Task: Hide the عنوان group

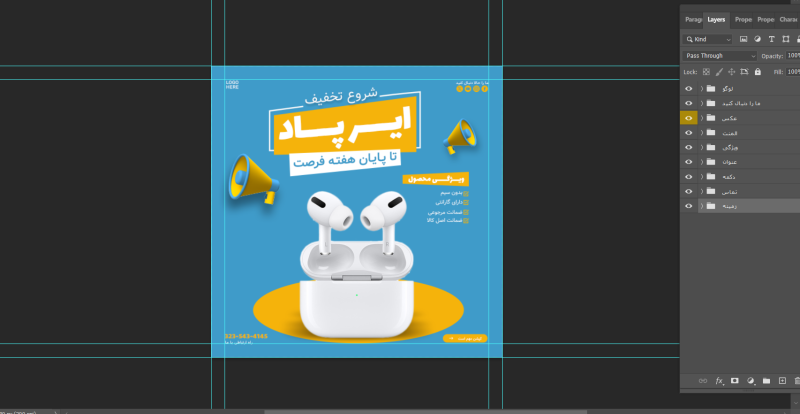Action: (x=689, y=162)
